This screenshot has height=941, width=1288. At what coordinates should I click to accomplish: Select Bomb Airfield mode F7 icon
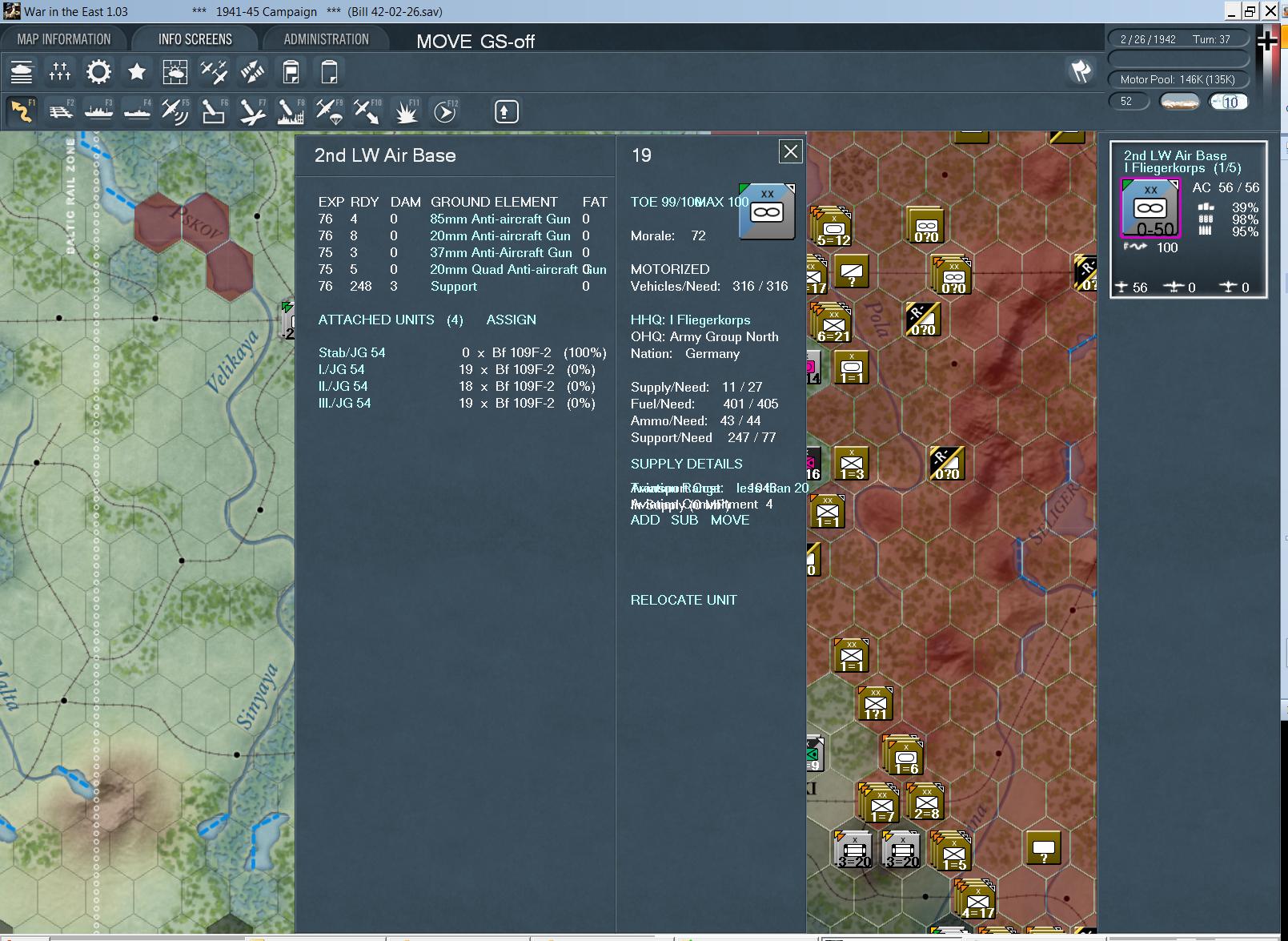252,111
